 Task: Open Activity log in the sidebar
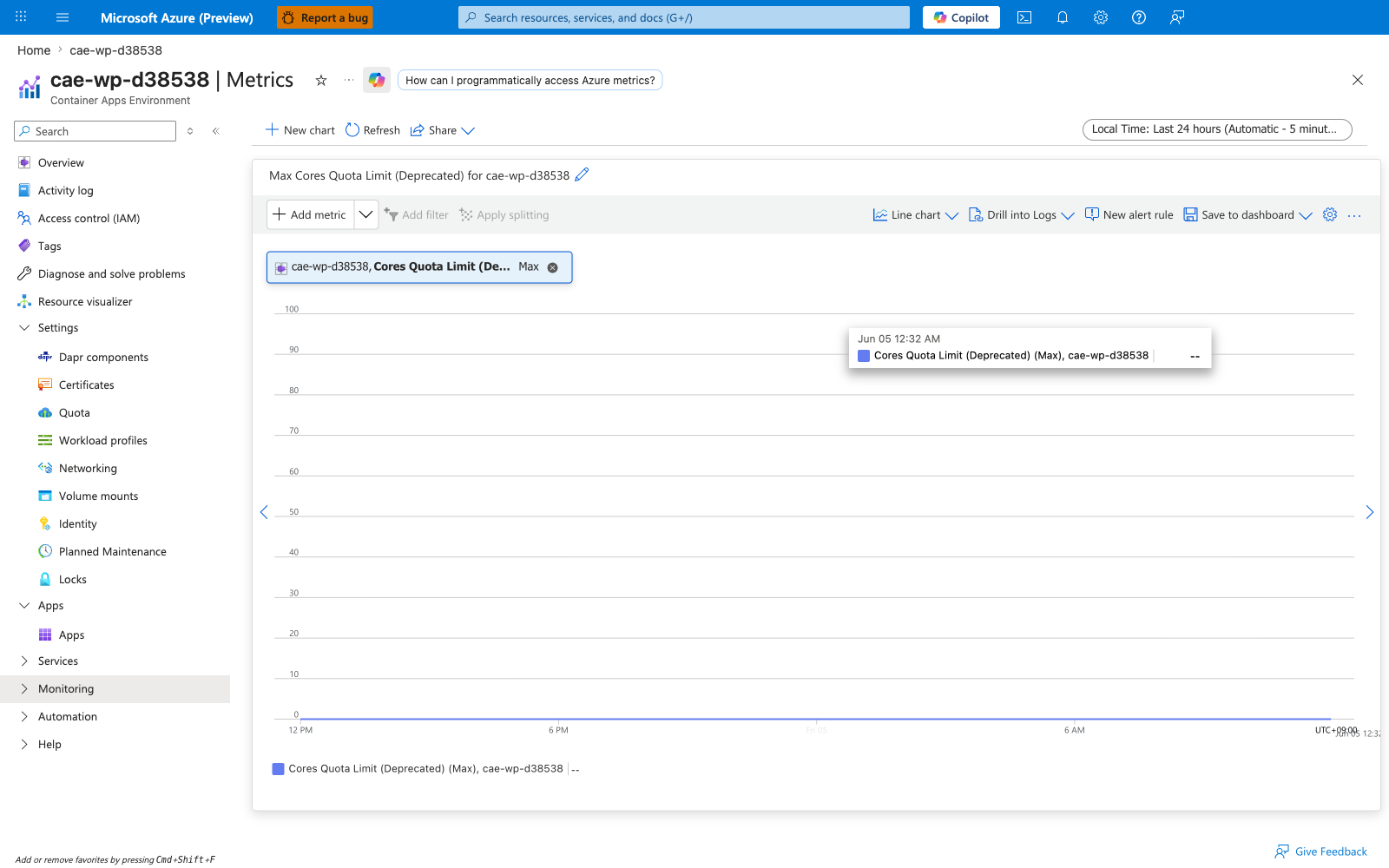click(65, 191)
